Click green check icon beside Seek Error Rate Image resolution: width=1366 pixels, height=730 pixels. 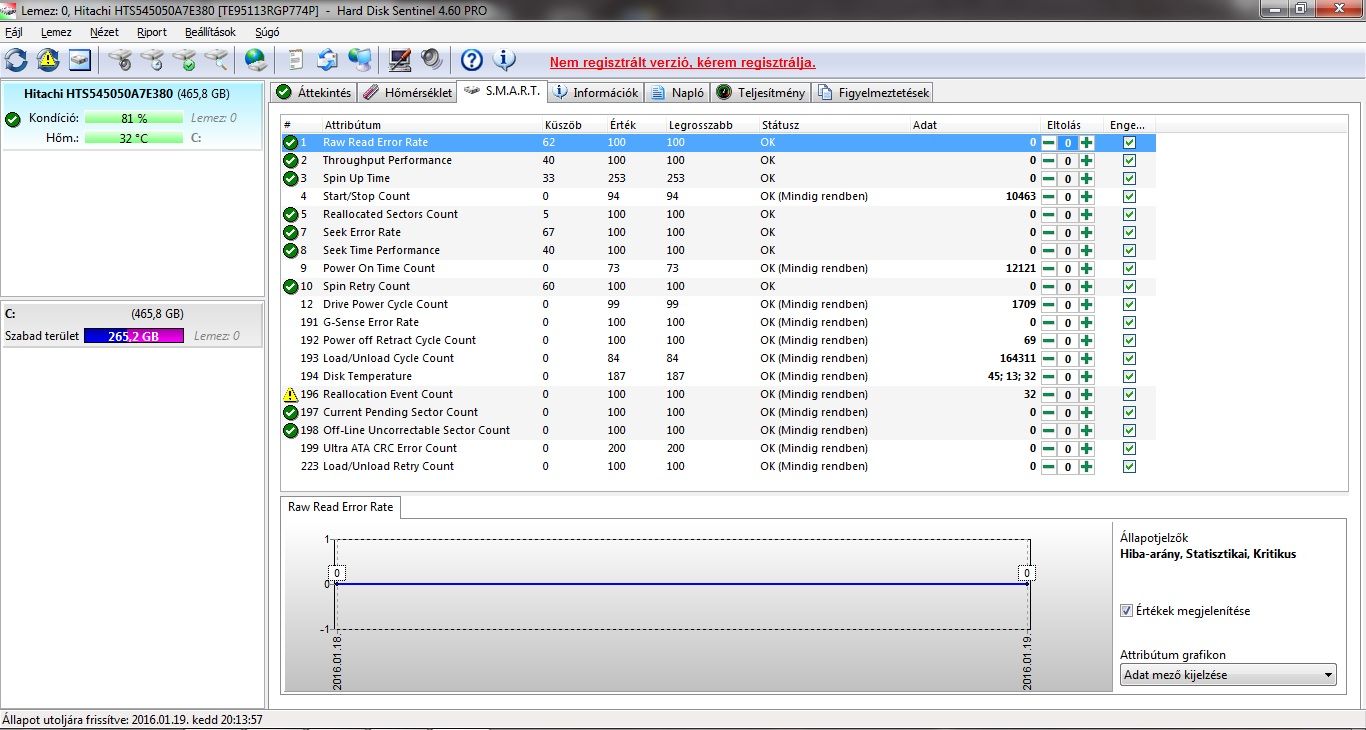pos(290,233)
